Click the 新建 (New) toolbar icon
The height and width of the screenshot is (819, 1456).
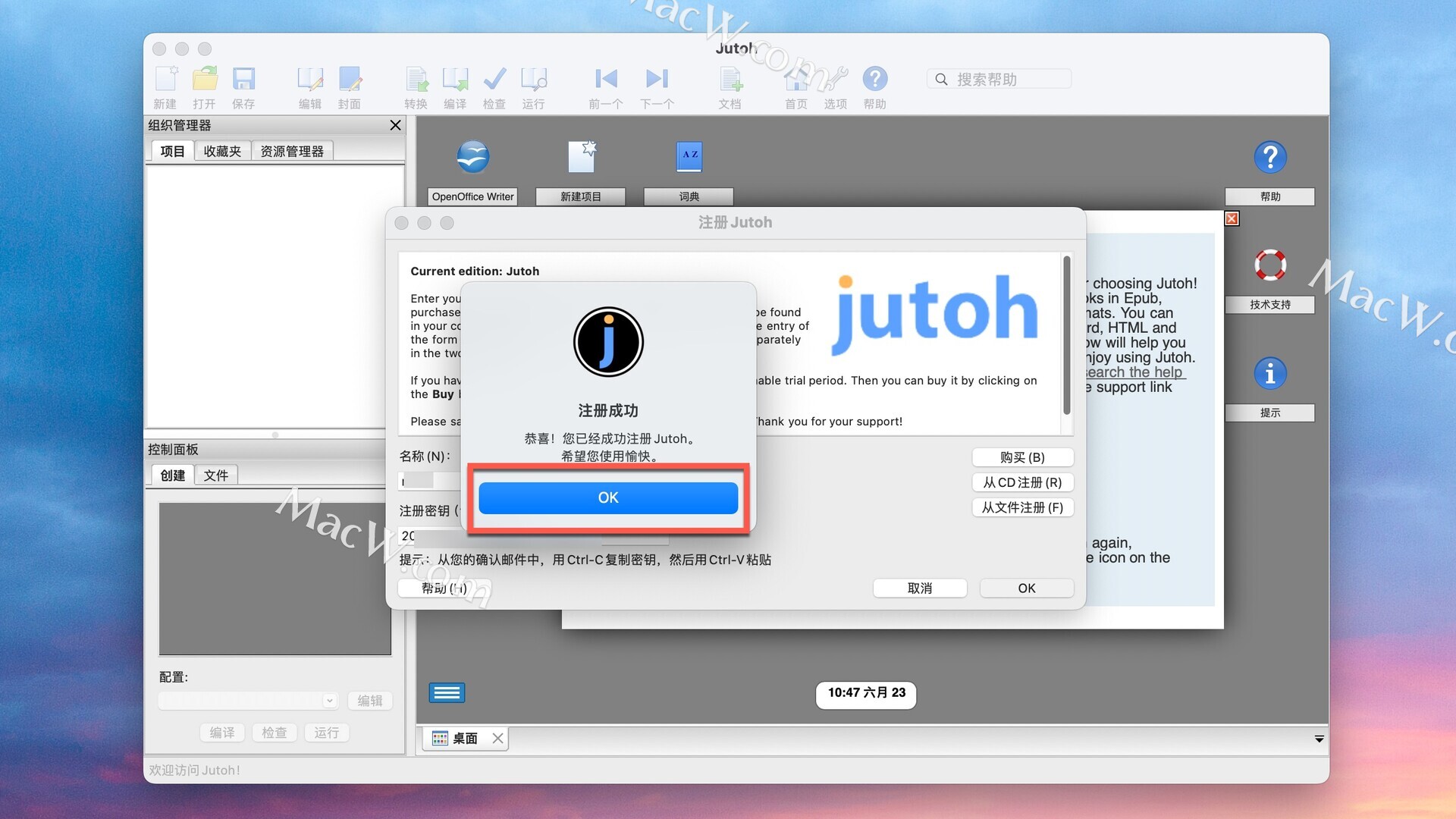tap(165, 79)
